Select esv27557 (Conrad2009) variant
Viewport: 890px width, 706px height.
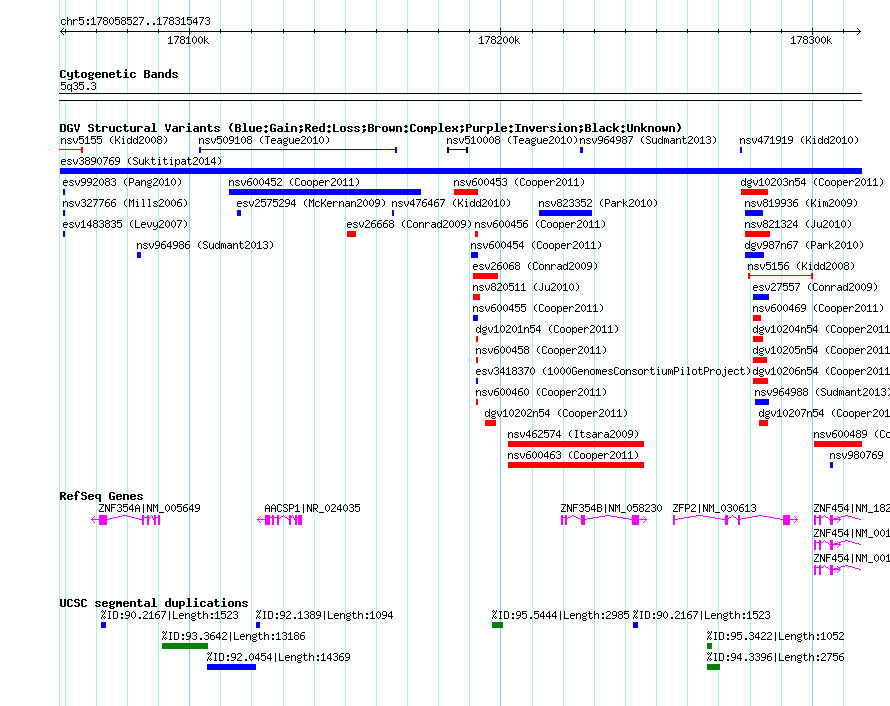[x=815, y=287]
